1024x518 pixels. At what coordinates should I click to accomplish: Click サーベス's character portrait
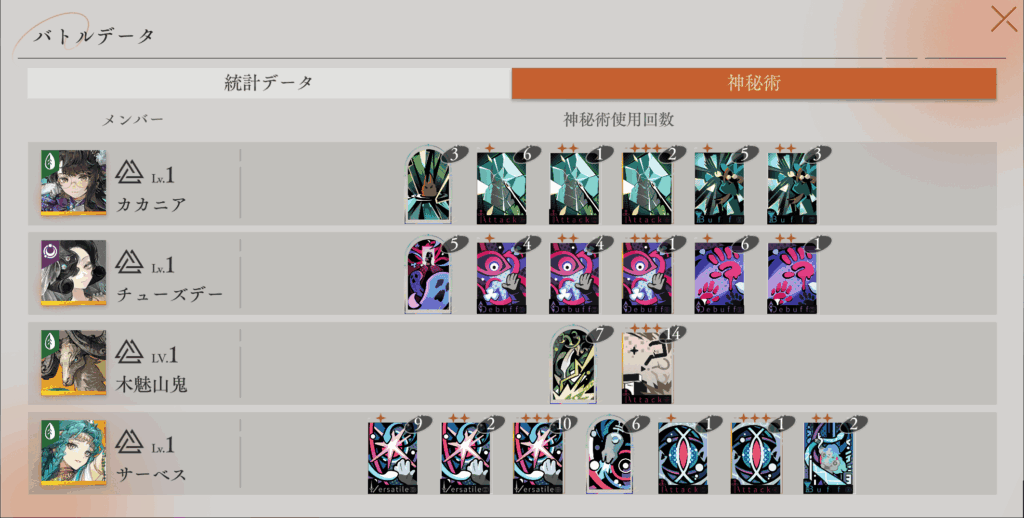click(x=73, y=453)
